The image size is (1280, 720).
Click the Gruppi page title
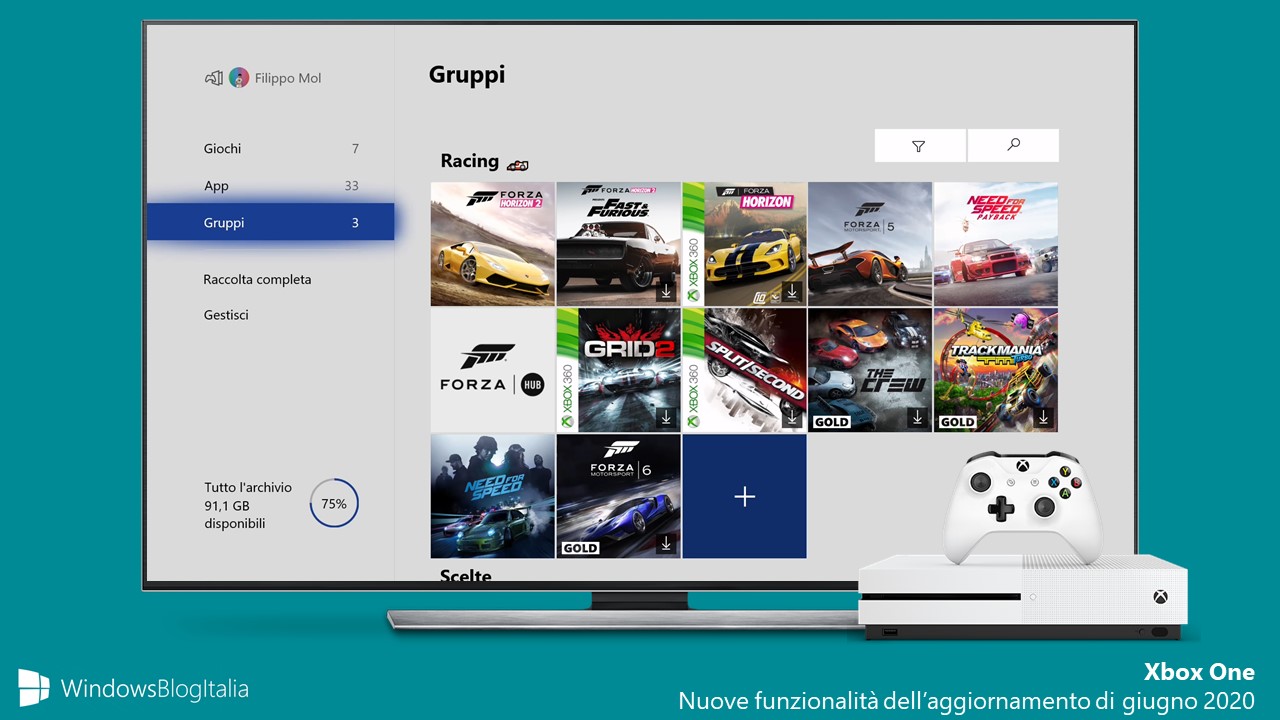(467, 75)
